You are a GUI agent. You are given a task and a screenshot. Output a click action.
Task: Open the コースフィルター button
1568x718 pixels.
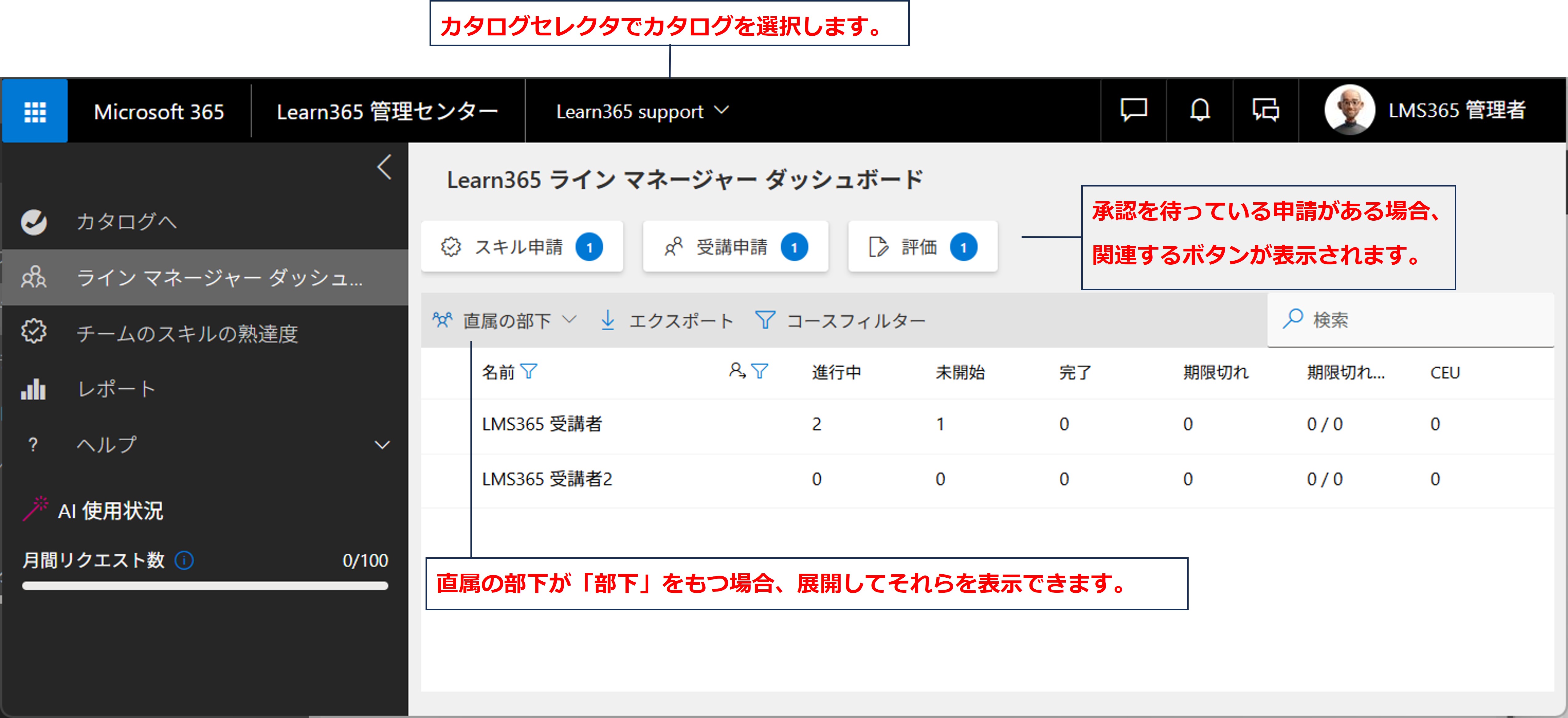[840, 320]
